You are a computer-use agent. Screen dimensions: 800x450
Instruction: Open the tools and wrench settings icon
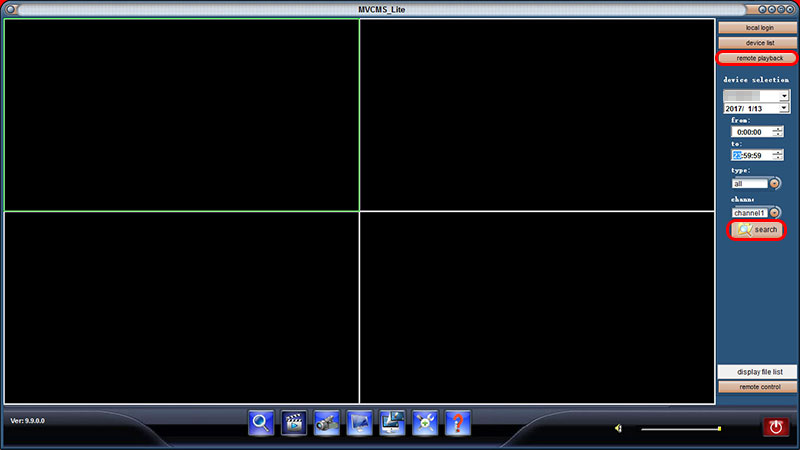pos(425,423)
